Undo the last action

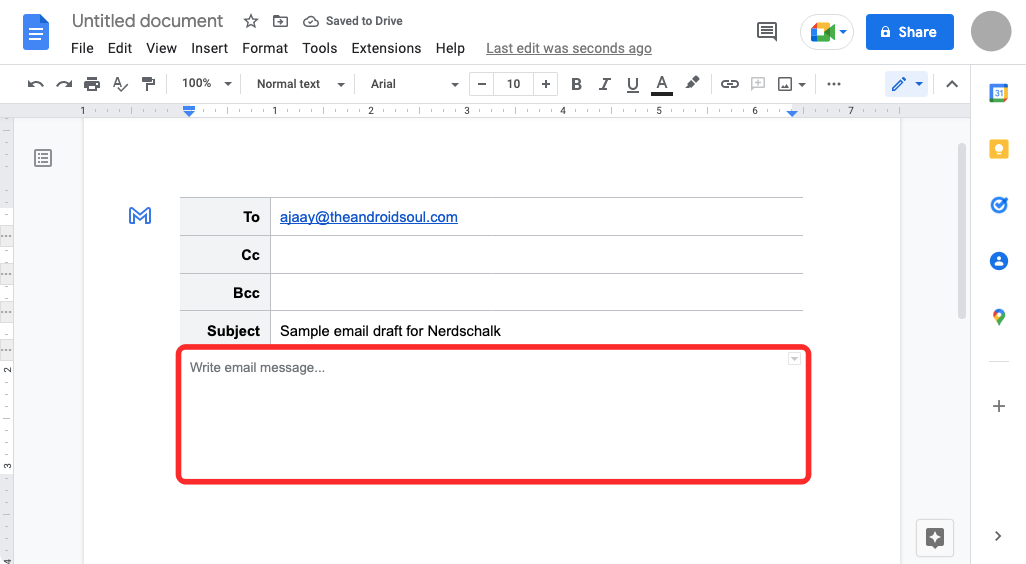tap(35, 84)
